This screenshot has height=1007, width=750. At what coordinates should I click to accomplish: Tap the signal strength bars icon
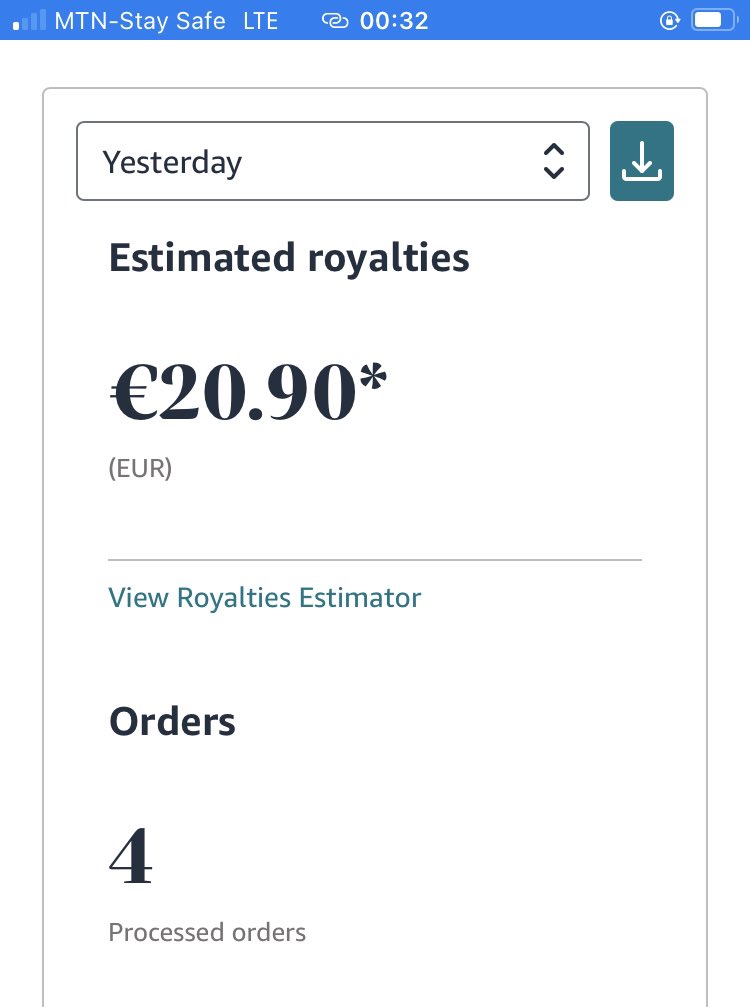coord(30,21)
